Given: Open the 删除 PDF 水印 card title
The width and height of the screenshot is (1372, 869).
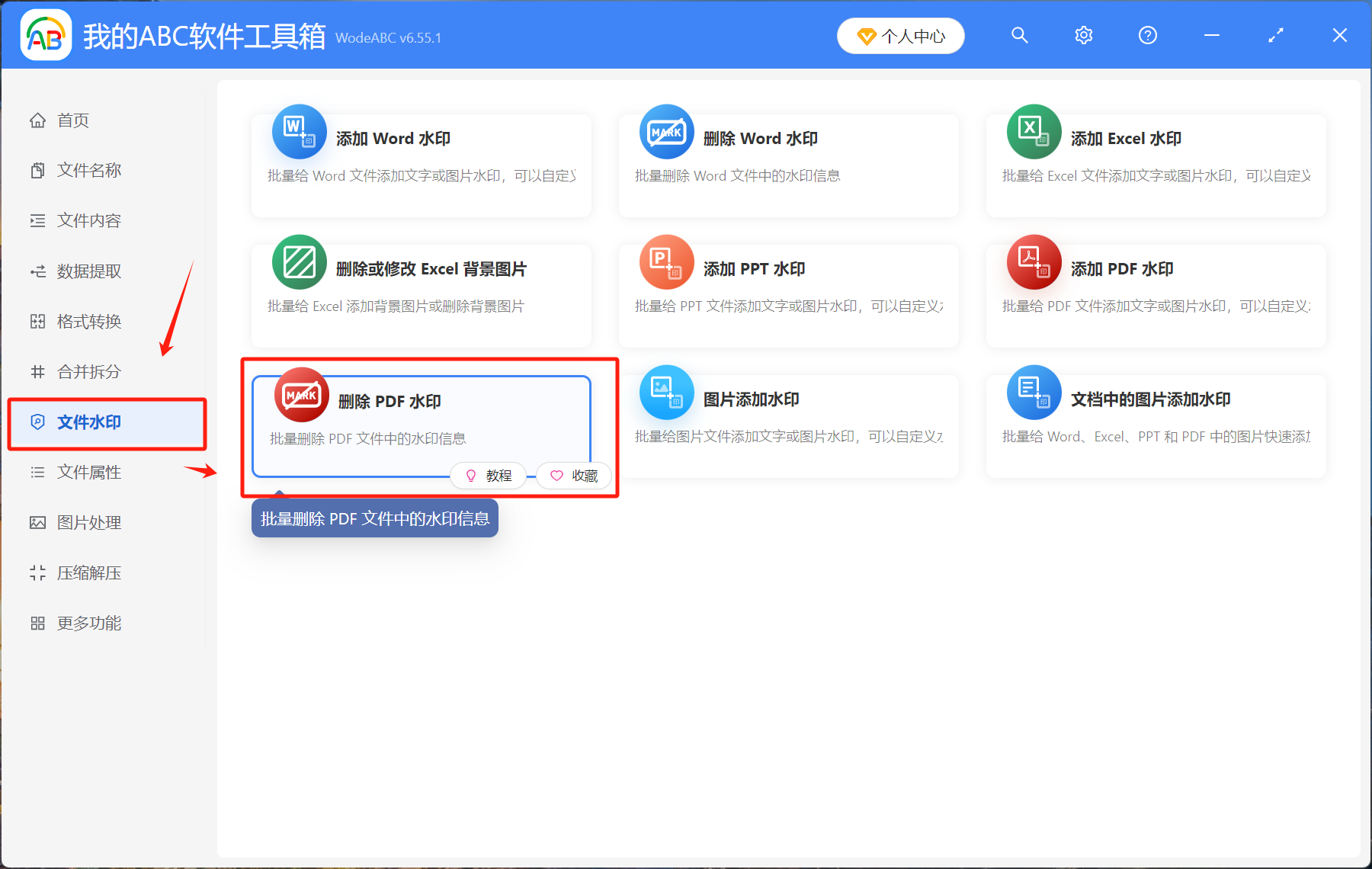Looking at the screenshot, I should click(x=390, y=402).
